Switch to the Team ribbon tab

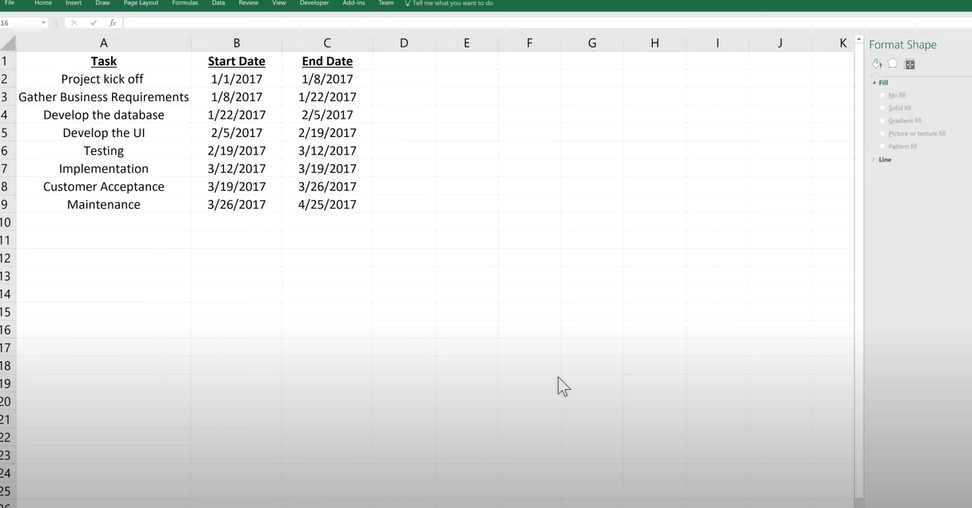point(386,3)
